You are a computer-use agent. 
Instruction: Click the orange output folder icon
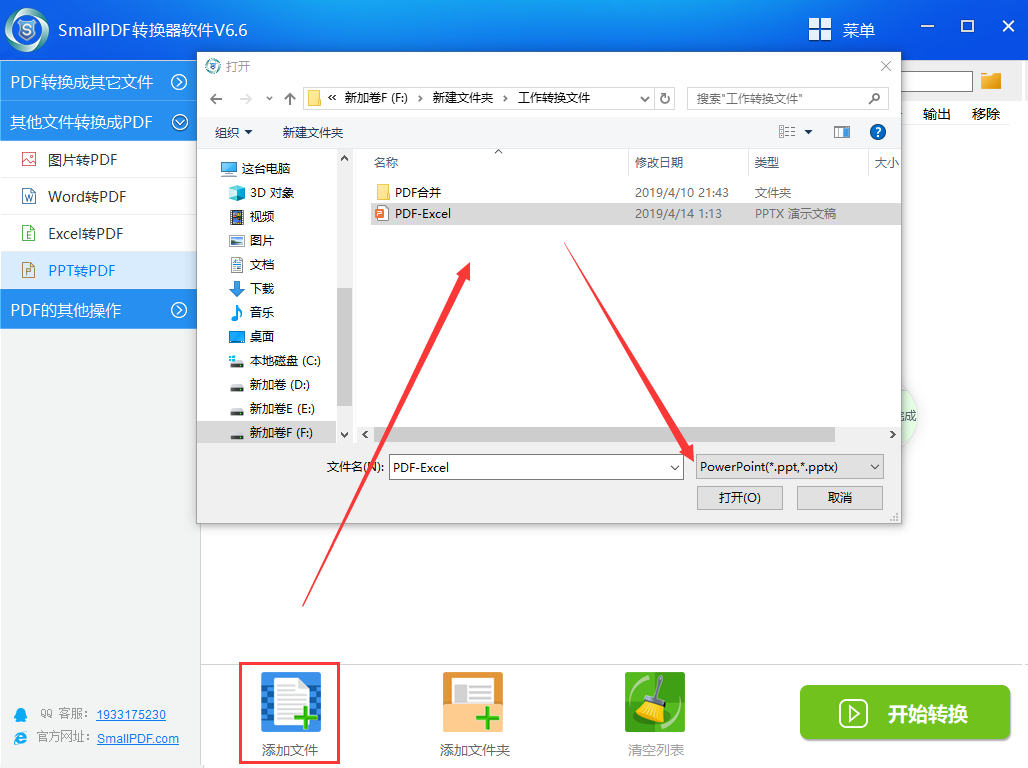point(991,81)
